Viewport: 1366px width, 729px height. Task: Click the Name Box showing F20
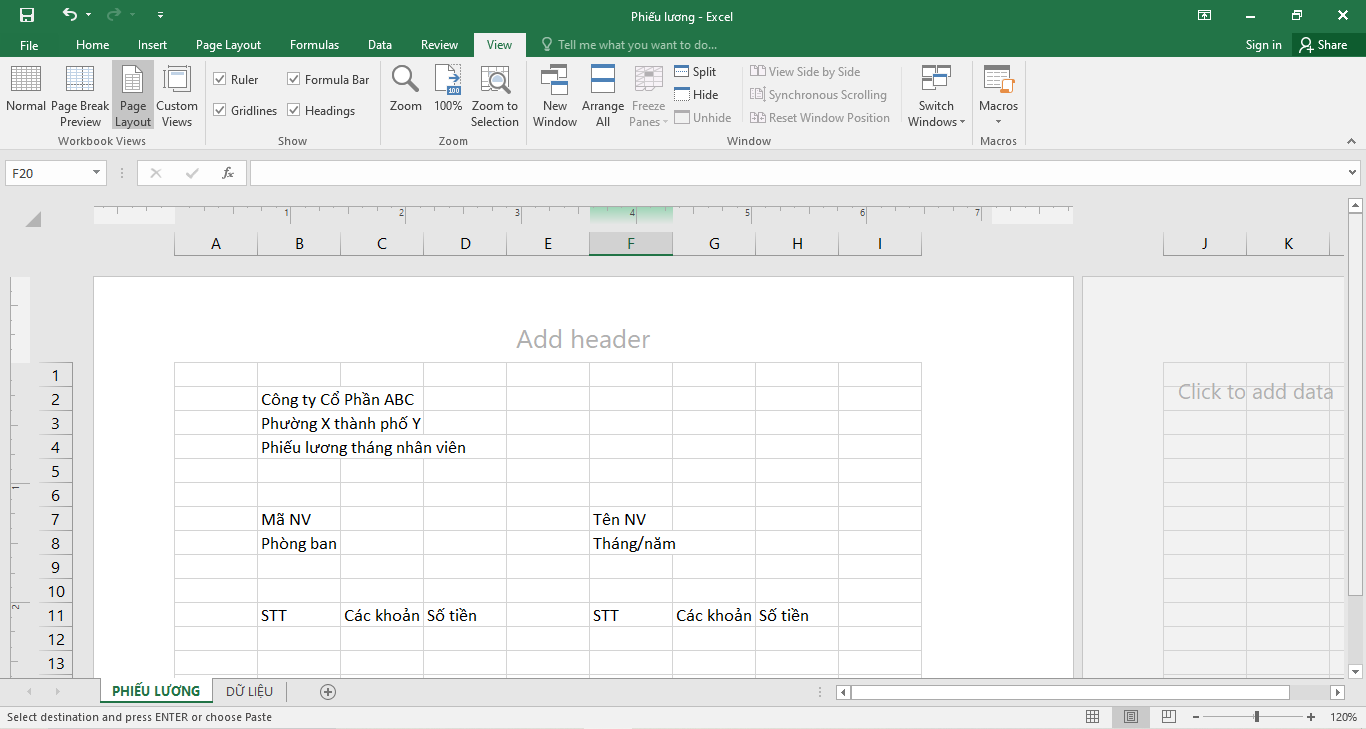point(48,173)
